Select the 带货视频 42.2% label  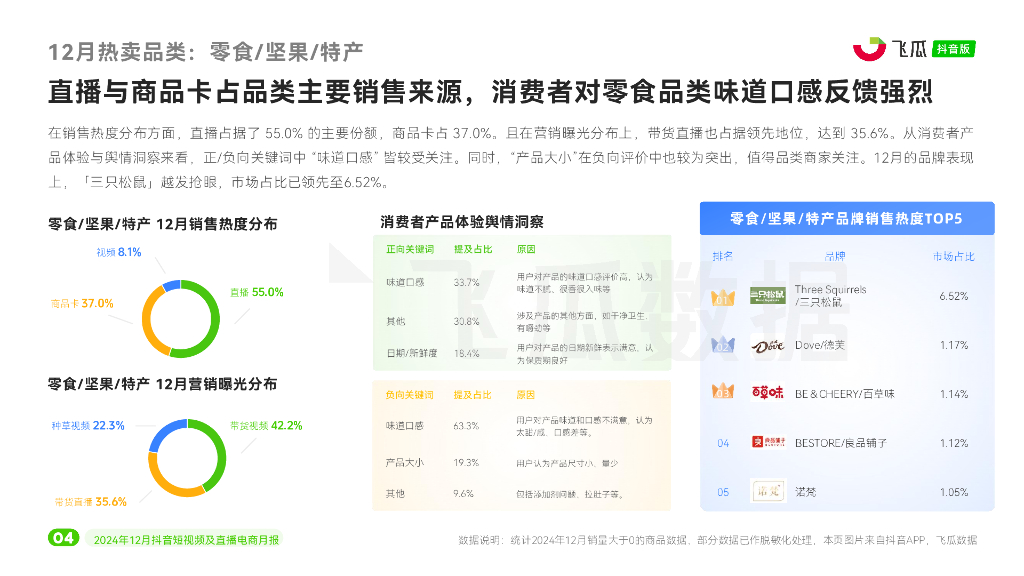click(x=266, y=426)
